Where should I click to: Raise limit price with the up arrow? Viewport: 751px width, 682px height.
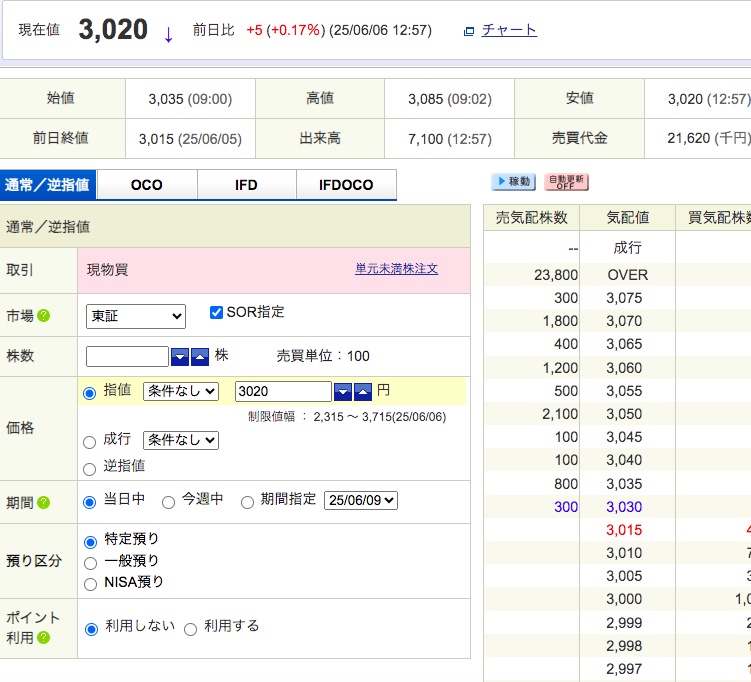[x=363, y=392]
